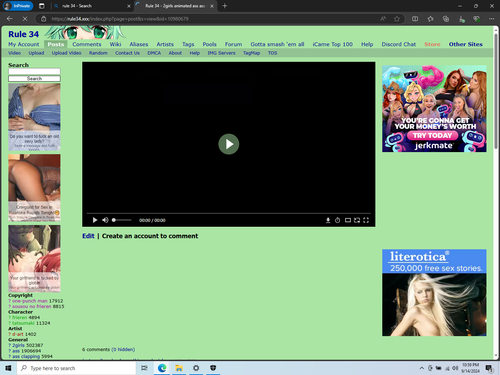Close the currently active browser tab
500x375 pixels.
pyautogui.click(x=212, y=6)
